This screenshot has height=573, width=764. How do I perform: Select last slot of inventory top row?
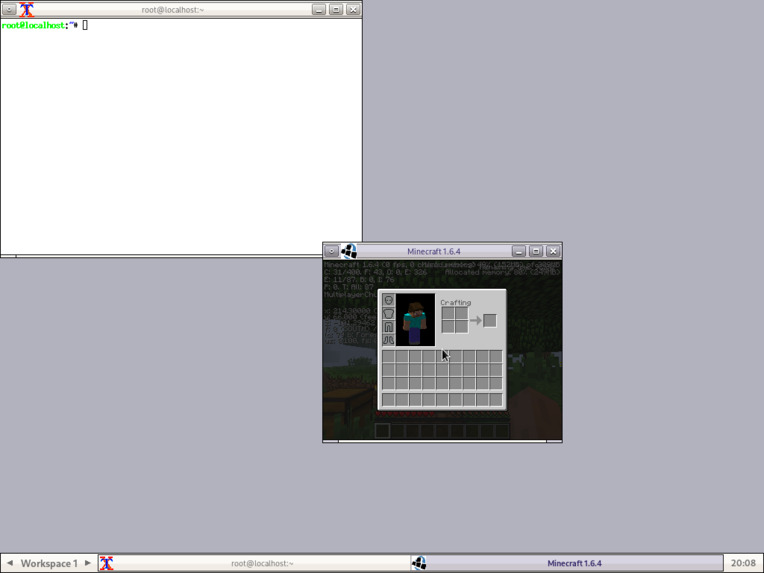coord(496,357)
